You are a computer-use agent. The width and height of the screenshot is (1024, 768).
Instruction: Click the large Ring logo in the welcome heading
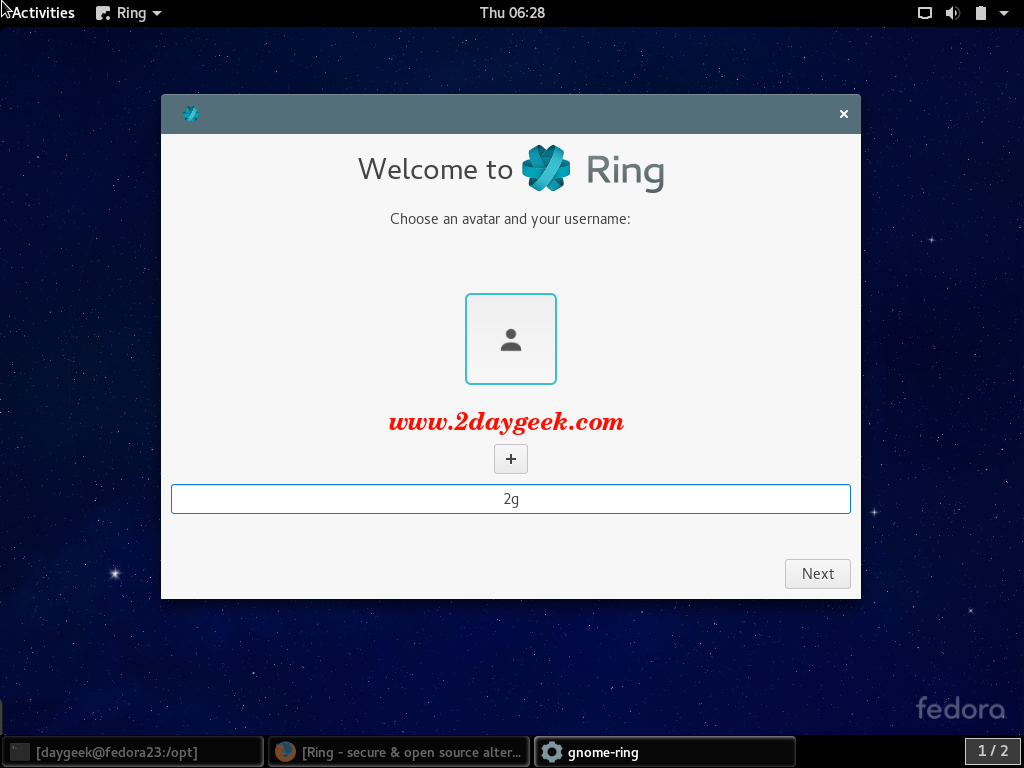click(x=546, y=168)
